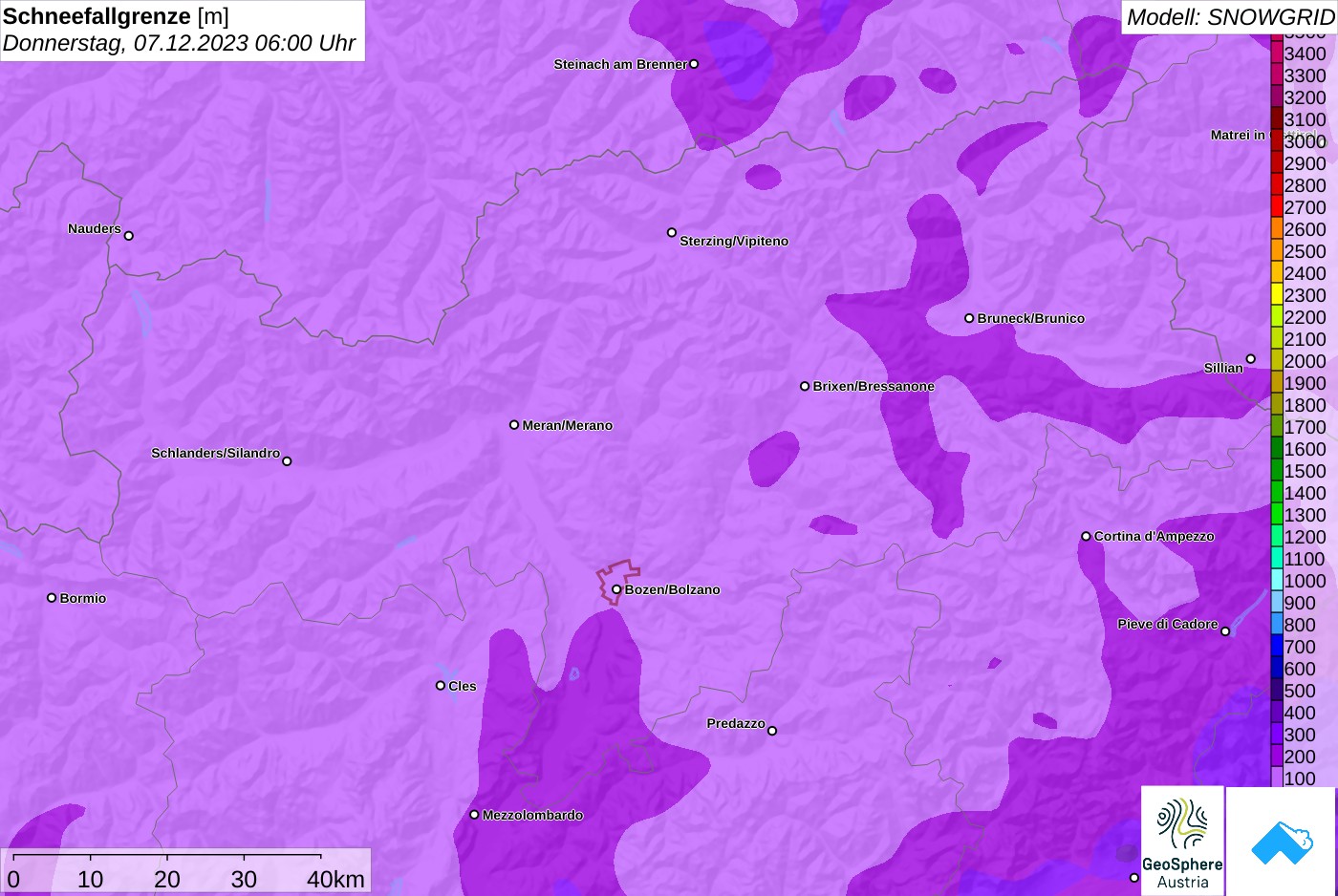Click the legend value '600'
The height and width of the screenshot is (896, 1338).
click(x=1300, y=669)
